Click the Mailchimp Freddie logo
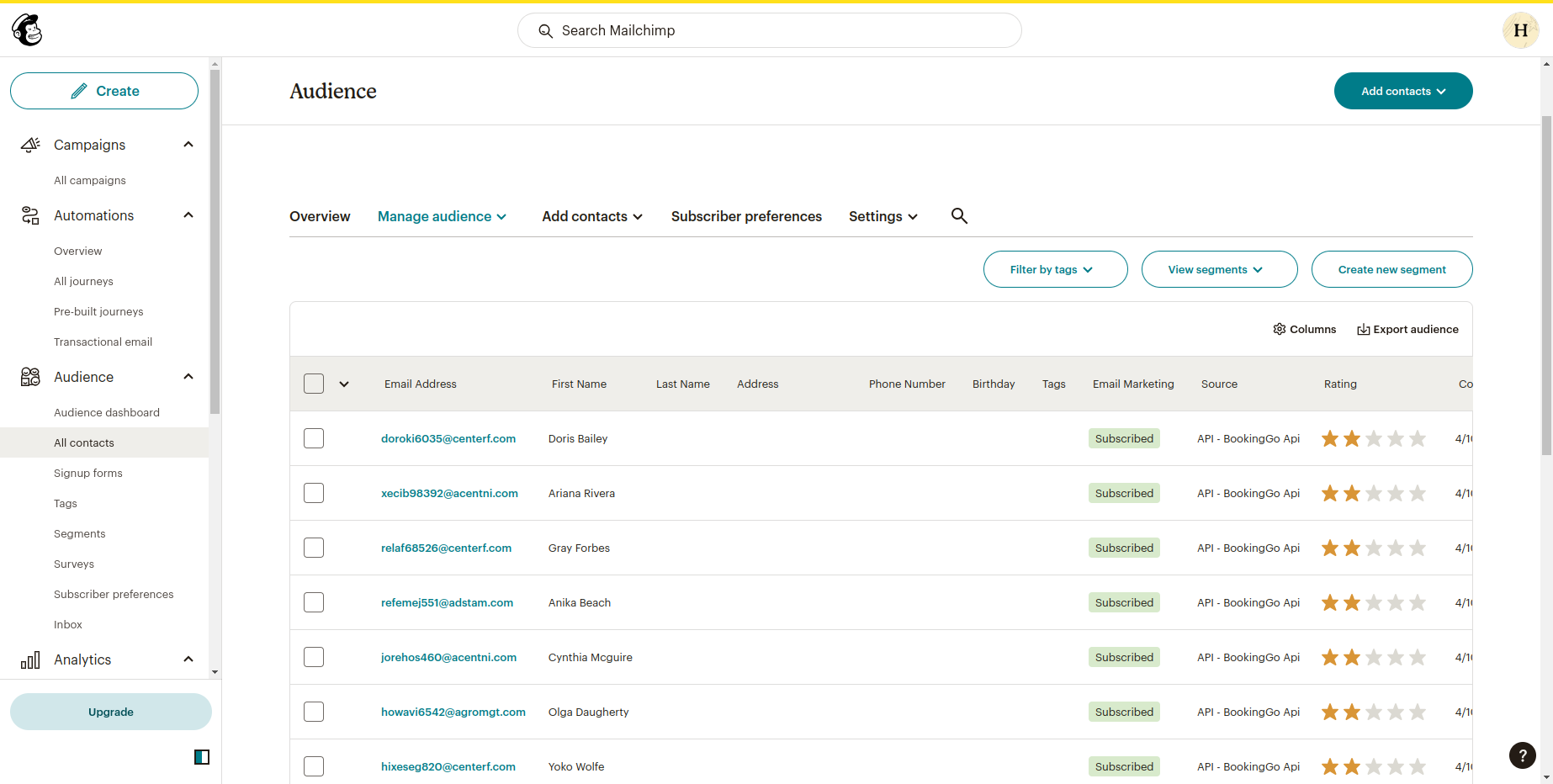The image size is (1553, 784). pos(27,30)
